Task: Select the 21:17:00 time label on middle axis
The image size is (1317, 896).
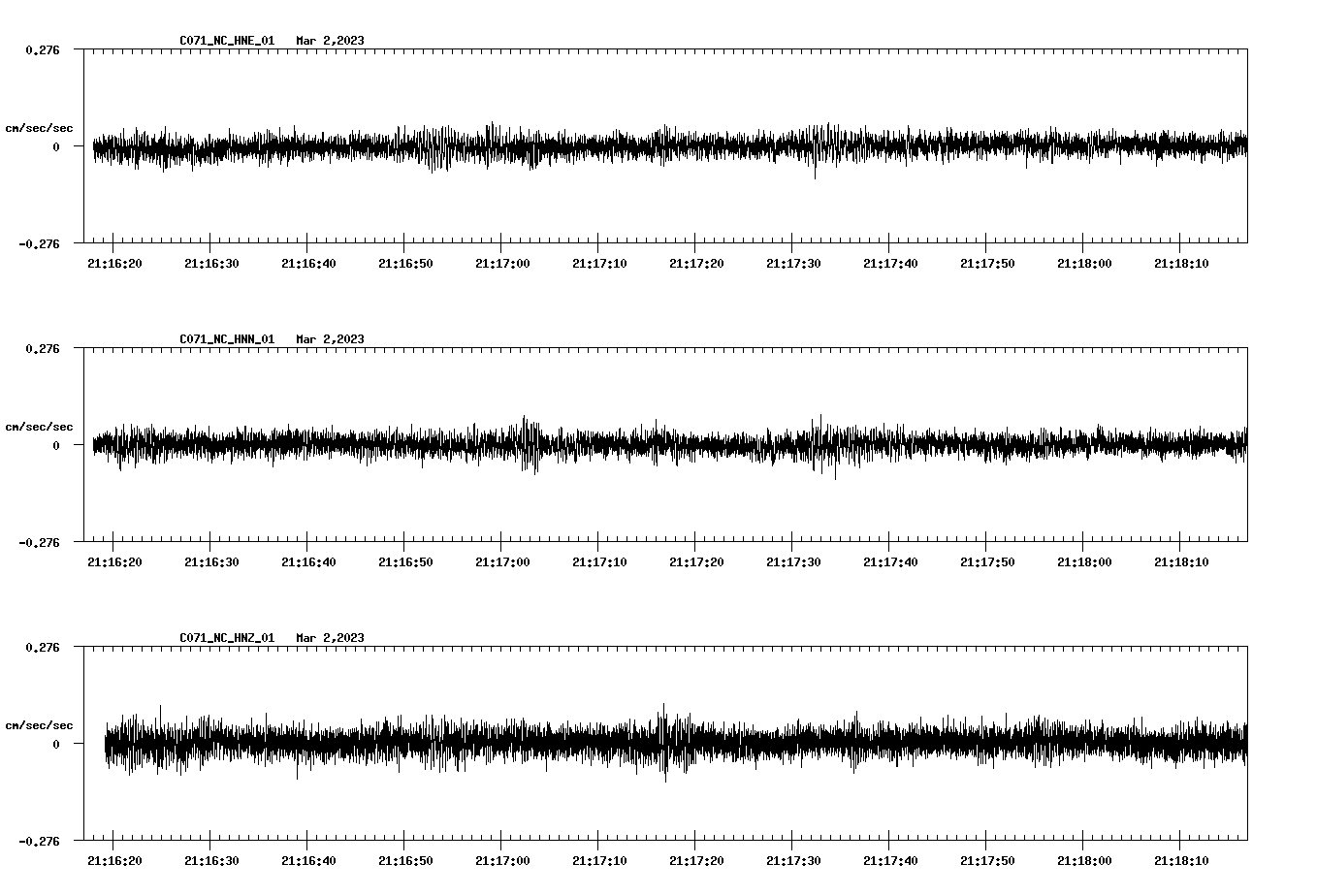Action: [503, 560]
